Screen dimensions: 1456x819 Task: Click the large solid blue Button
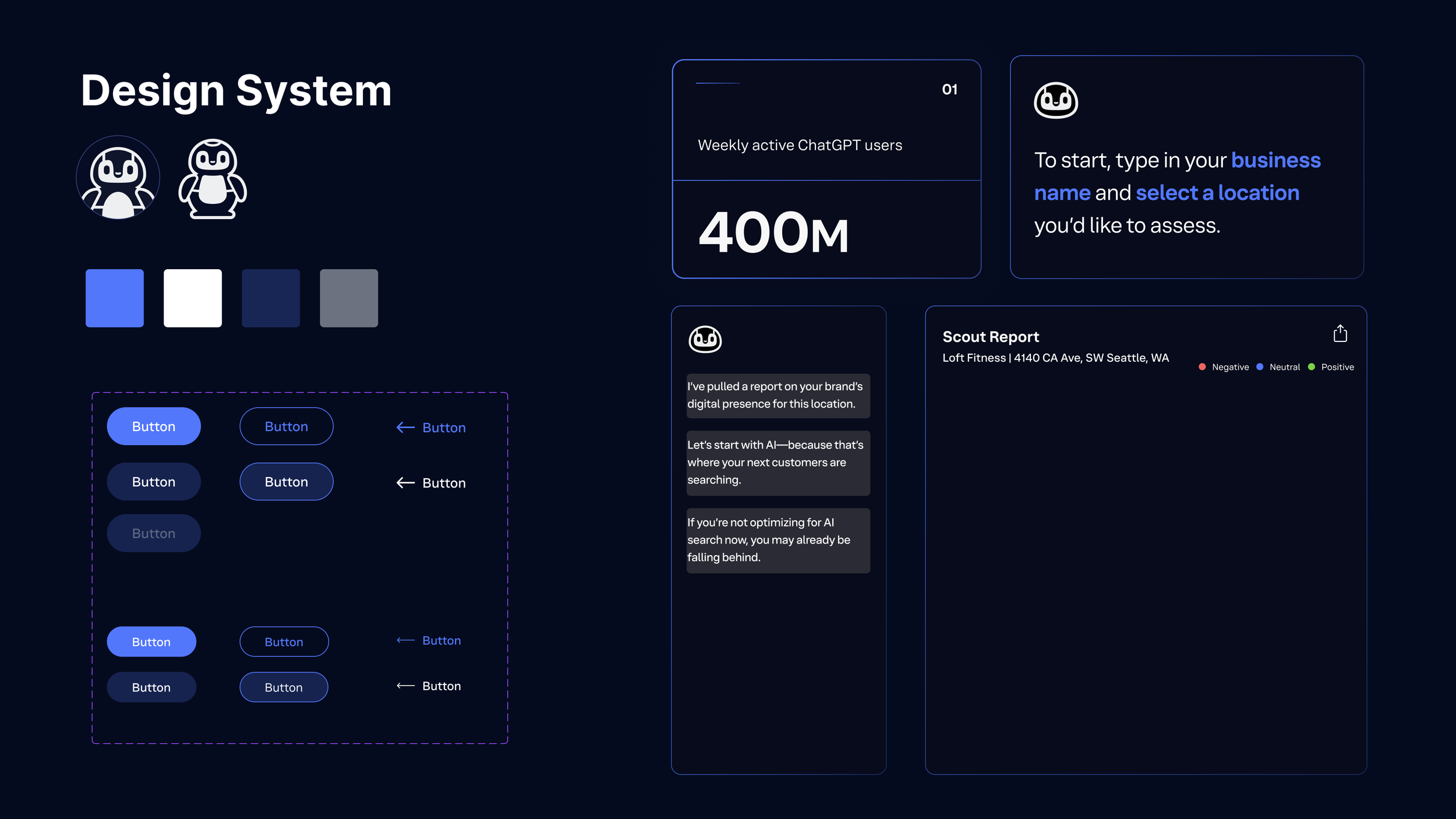(154, 426)
